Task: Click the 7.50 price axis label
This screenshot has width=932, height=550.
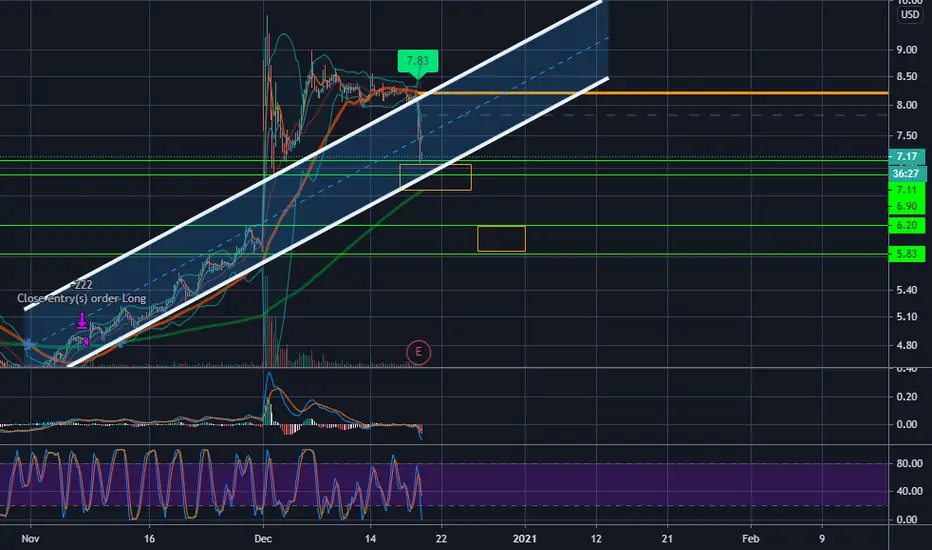Action: 906,136
